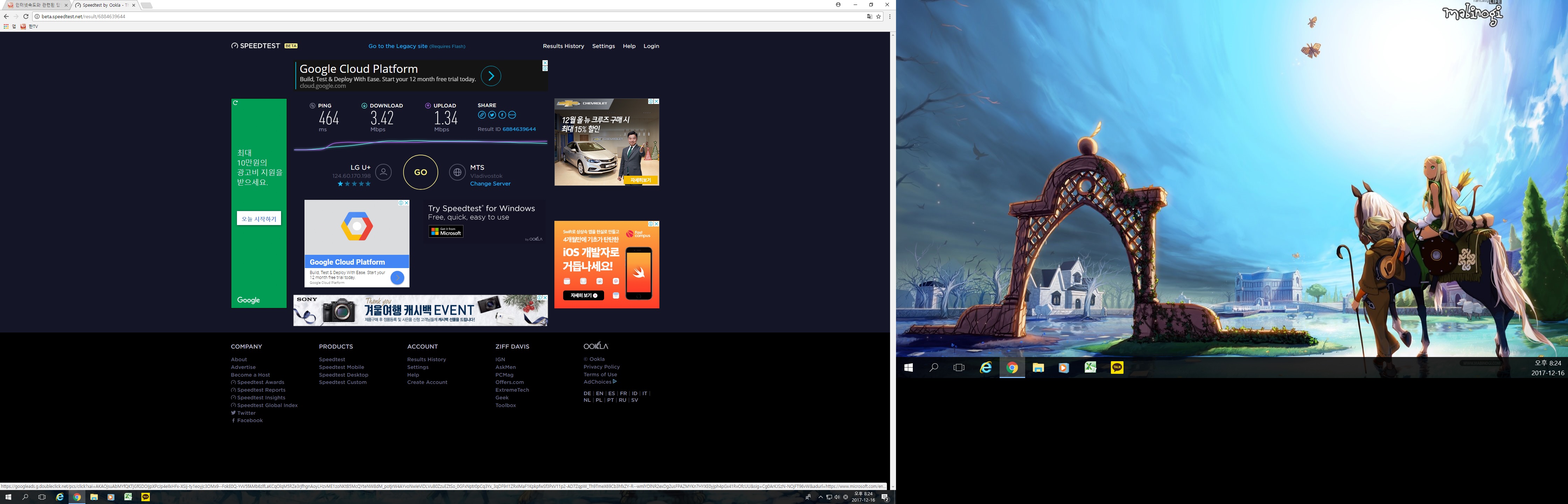Copy the result link via share link icon
This screenshot has width=1568, height=504.
pos(482,115)
